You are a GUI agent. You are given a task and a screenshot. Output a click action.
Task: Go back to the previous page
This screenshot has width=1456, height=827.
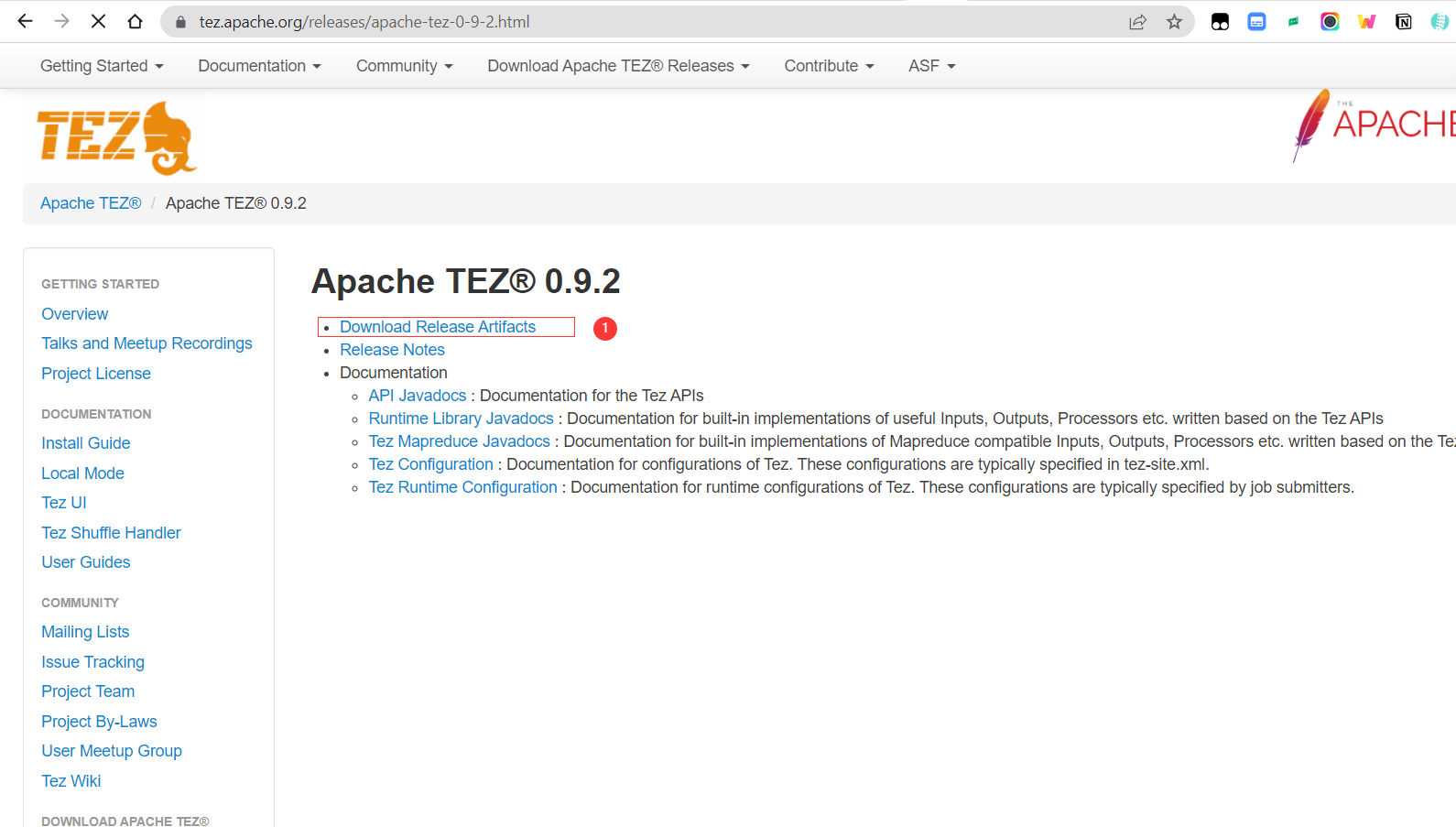25,21
